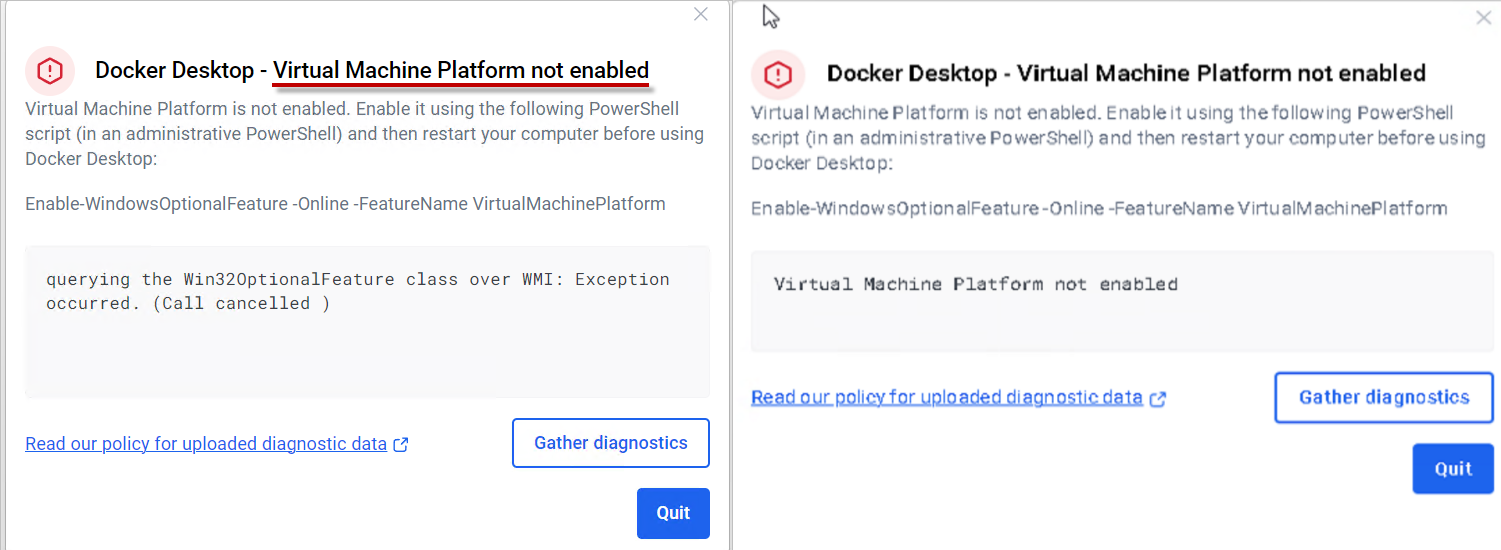This screenshot has height=550, width=1501.
Task: Close the right dialog with its X icon
Action: (1483, 18)
